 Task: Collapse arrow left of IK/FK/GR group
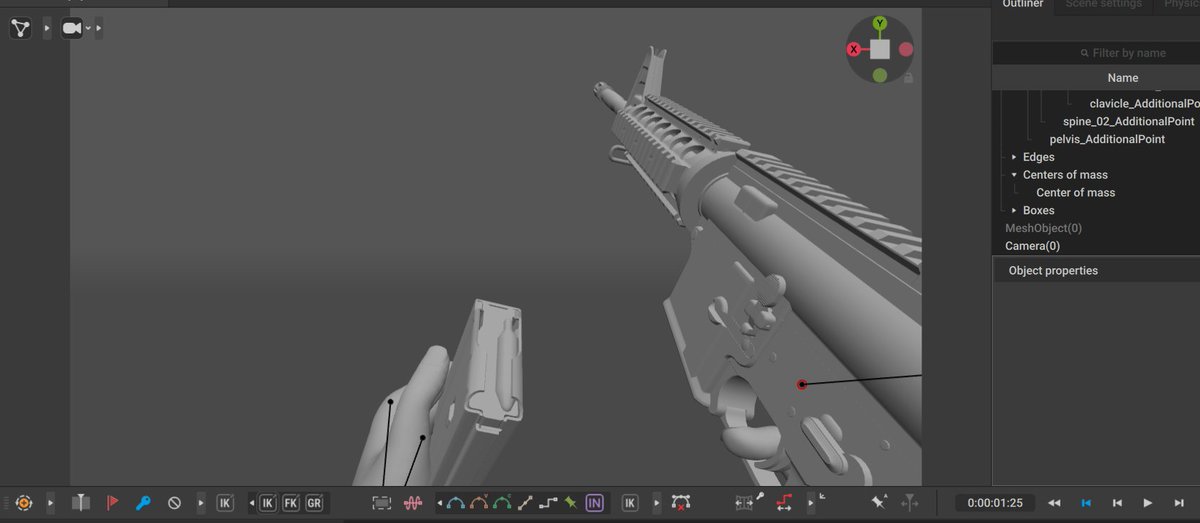tap(251, 503)
